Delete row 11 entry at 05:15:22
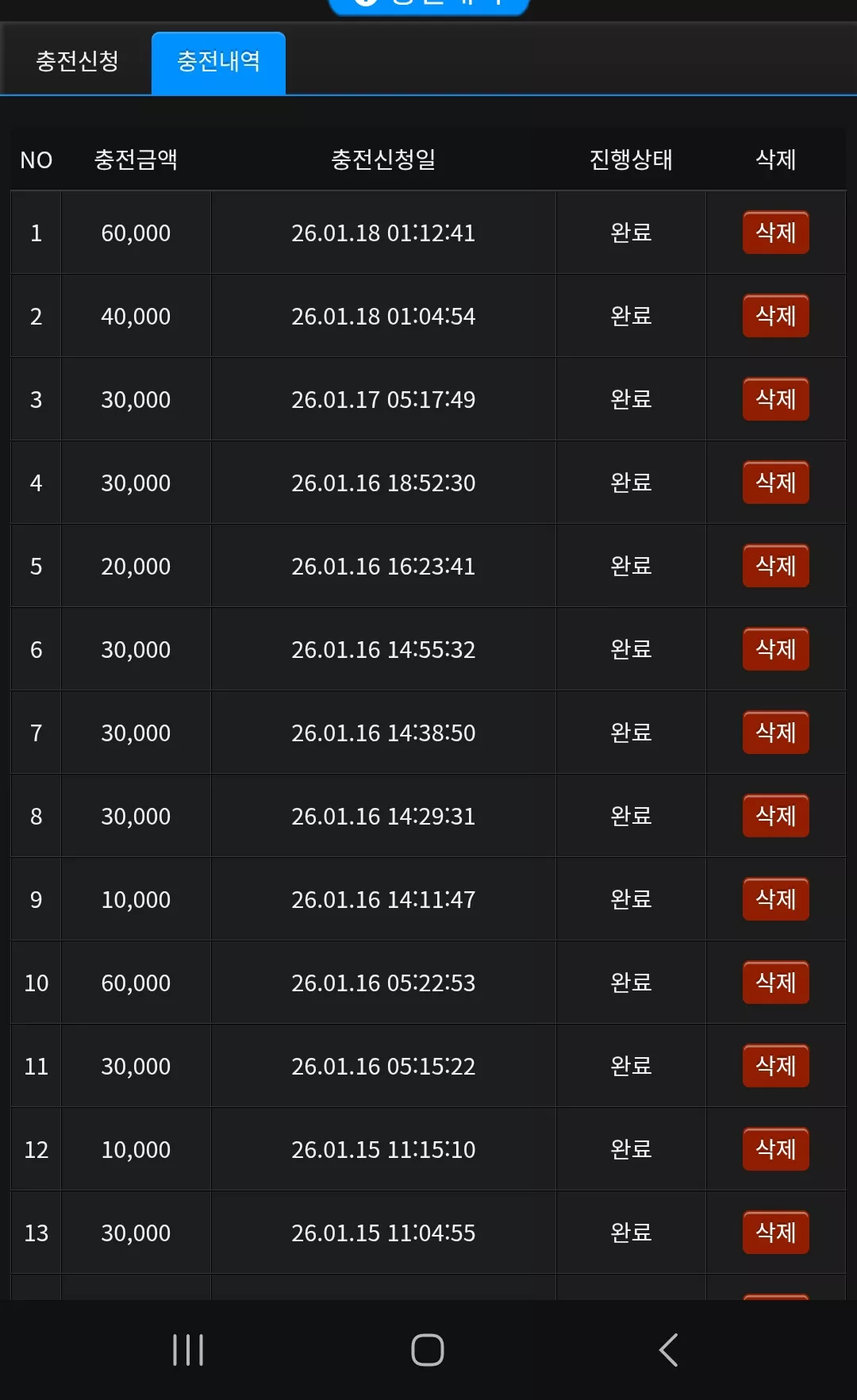Viewport: 857px width, 1400px height. coord(775,1066)
